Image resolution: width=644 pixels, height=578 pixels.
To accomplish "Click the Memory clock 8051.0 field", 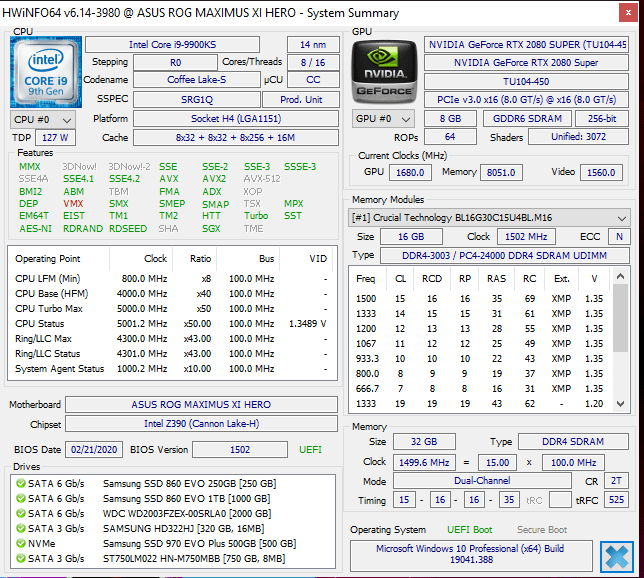I will point(501,172).
